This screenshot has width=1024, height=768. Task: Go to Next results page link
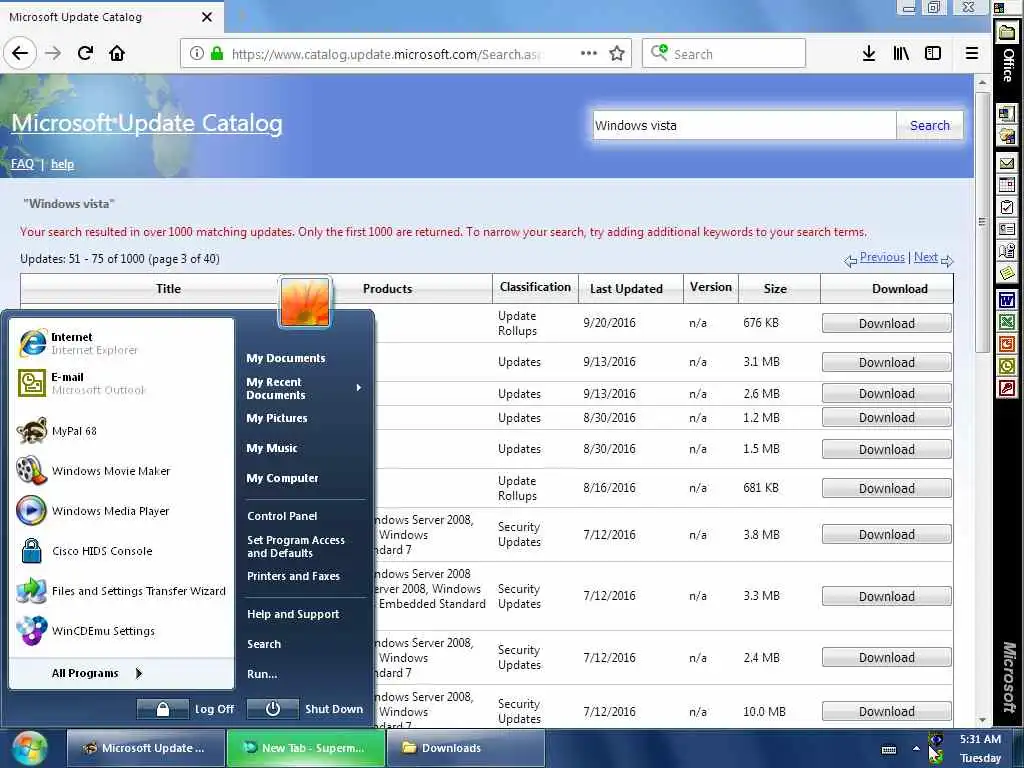[x=925, y=257]
